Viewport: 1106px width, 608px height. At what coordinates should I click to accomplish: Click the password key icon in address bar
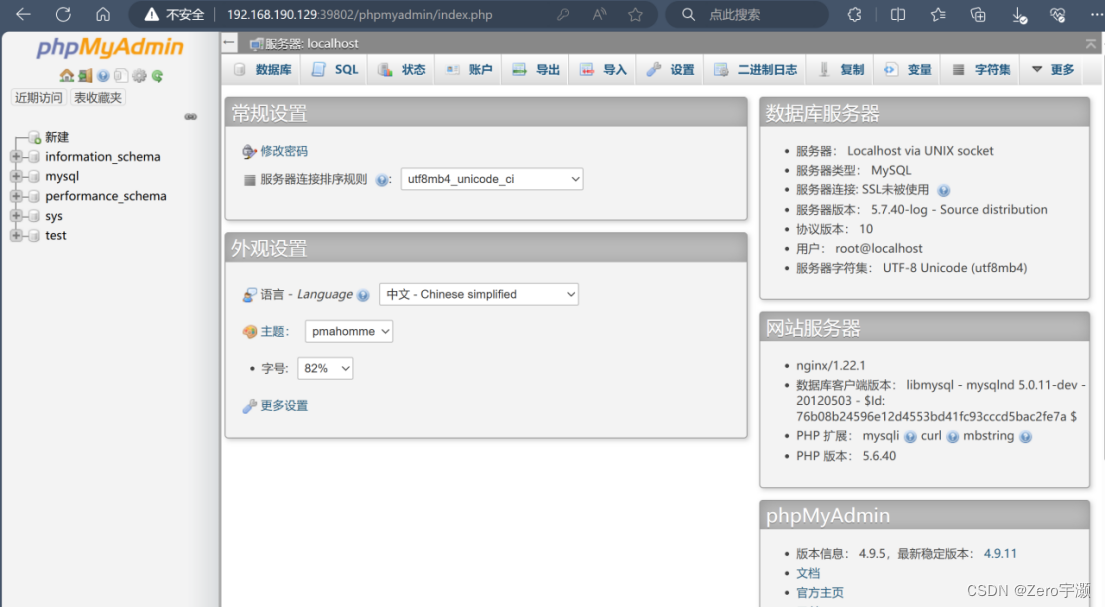562,14
